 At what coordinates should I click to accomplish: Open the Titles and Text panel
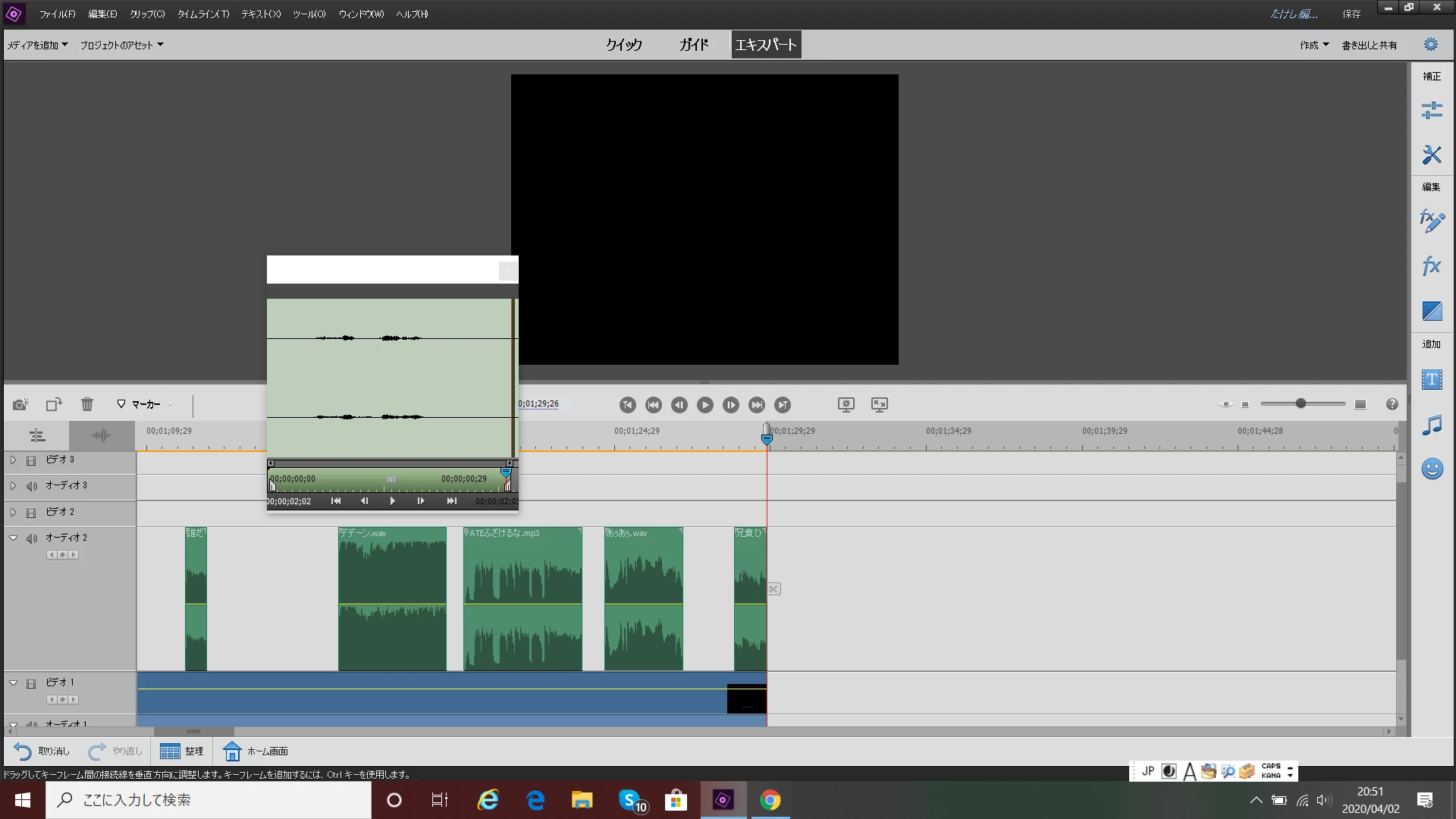pos(1431,379)
